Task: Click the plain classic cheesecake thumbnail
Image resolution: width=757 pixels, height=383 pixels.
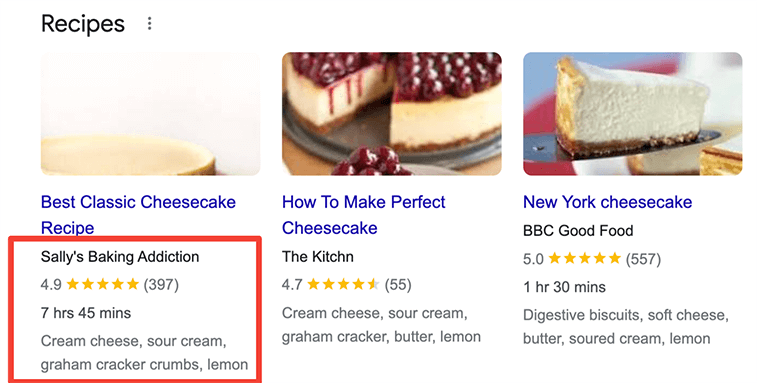Action: point(151,114)
